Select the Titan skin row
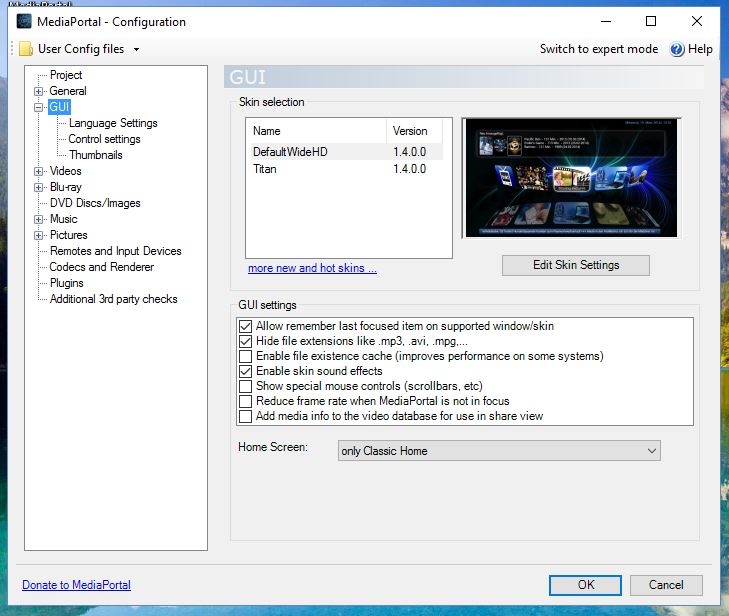 (347, 169)
